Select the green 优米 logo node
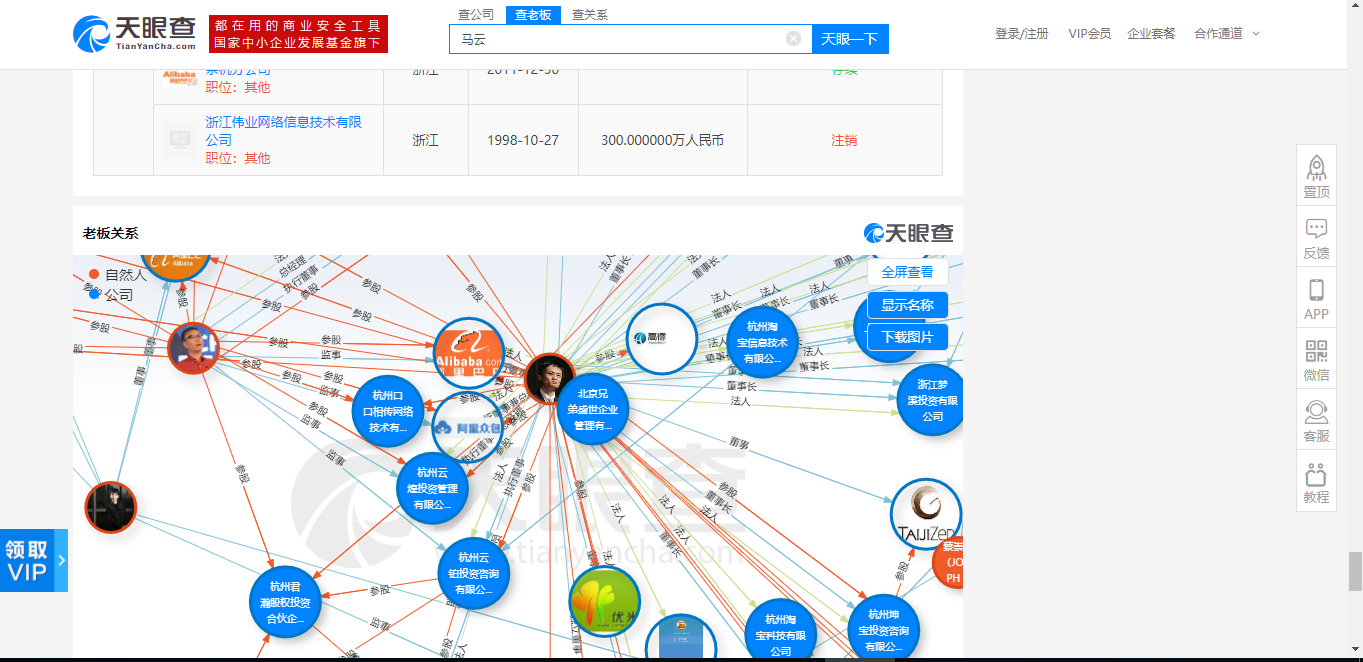The width and height of the screenshot is (1363, 662). click(x=604, y=601)
